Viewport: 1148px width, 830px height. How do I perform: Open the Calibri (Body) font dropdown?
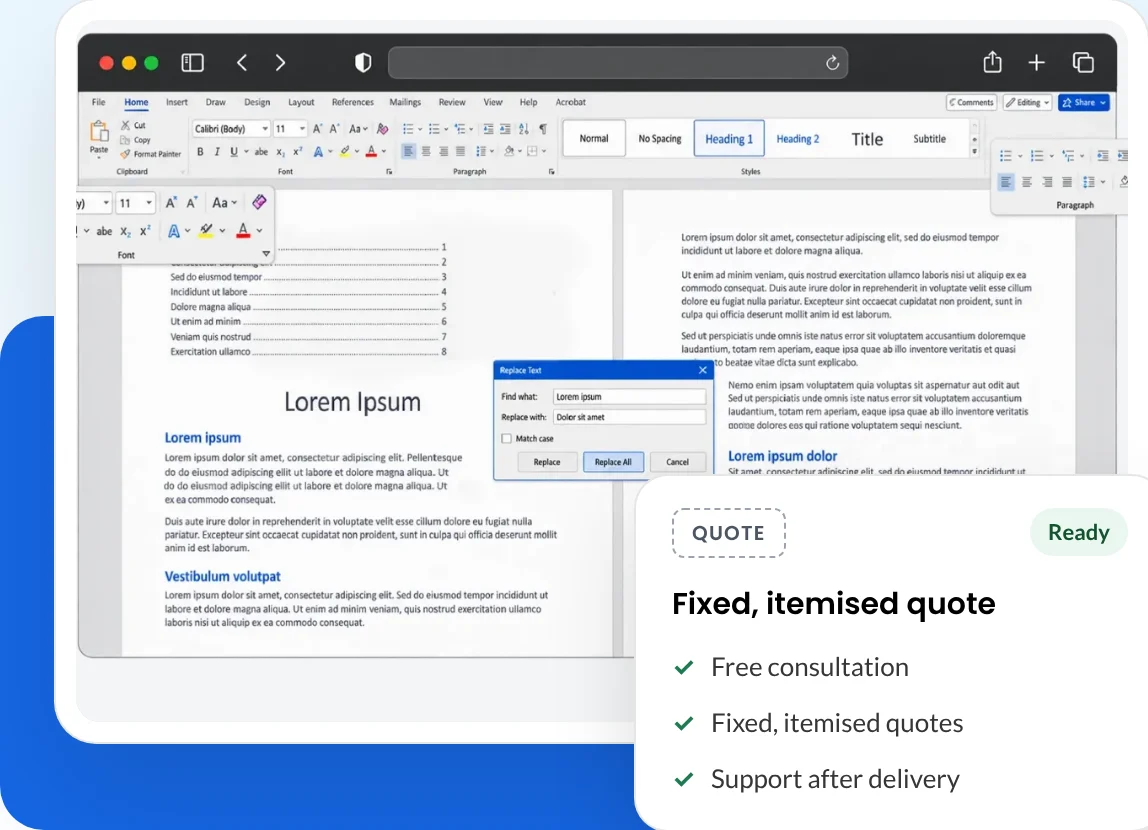pos(264,129)
